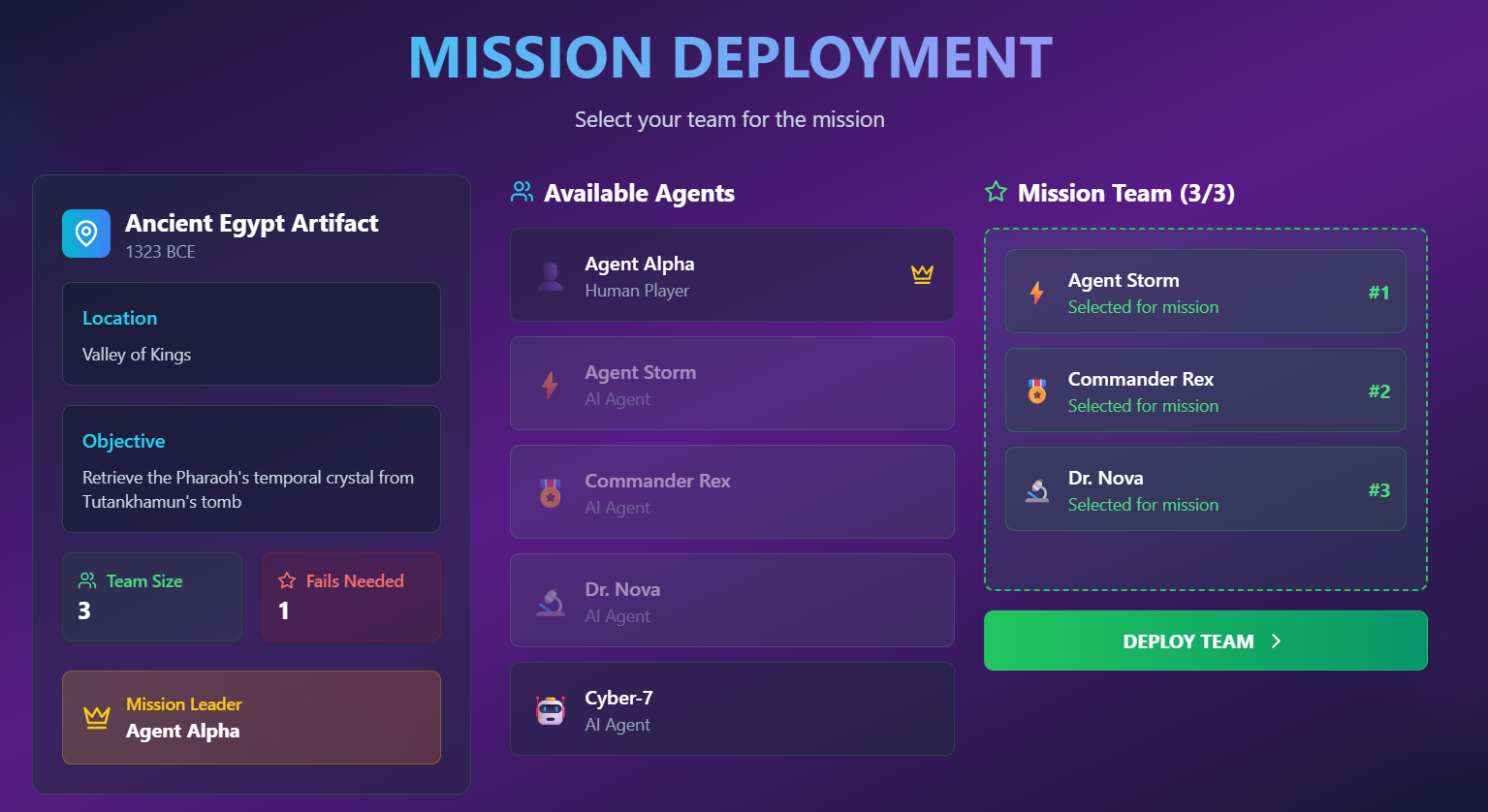Screen dimensions: 1488x812
Task: Click the Objective description card
Action: pyautogui.click(x=251, y=469)
